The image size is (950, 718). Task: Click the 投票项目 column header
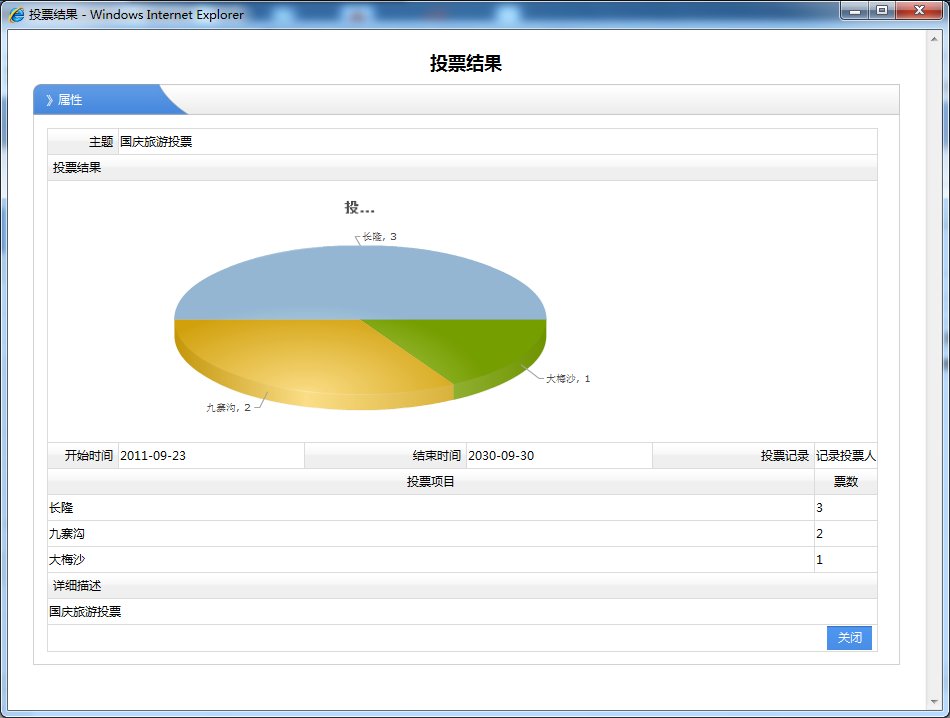pos(431,482)
